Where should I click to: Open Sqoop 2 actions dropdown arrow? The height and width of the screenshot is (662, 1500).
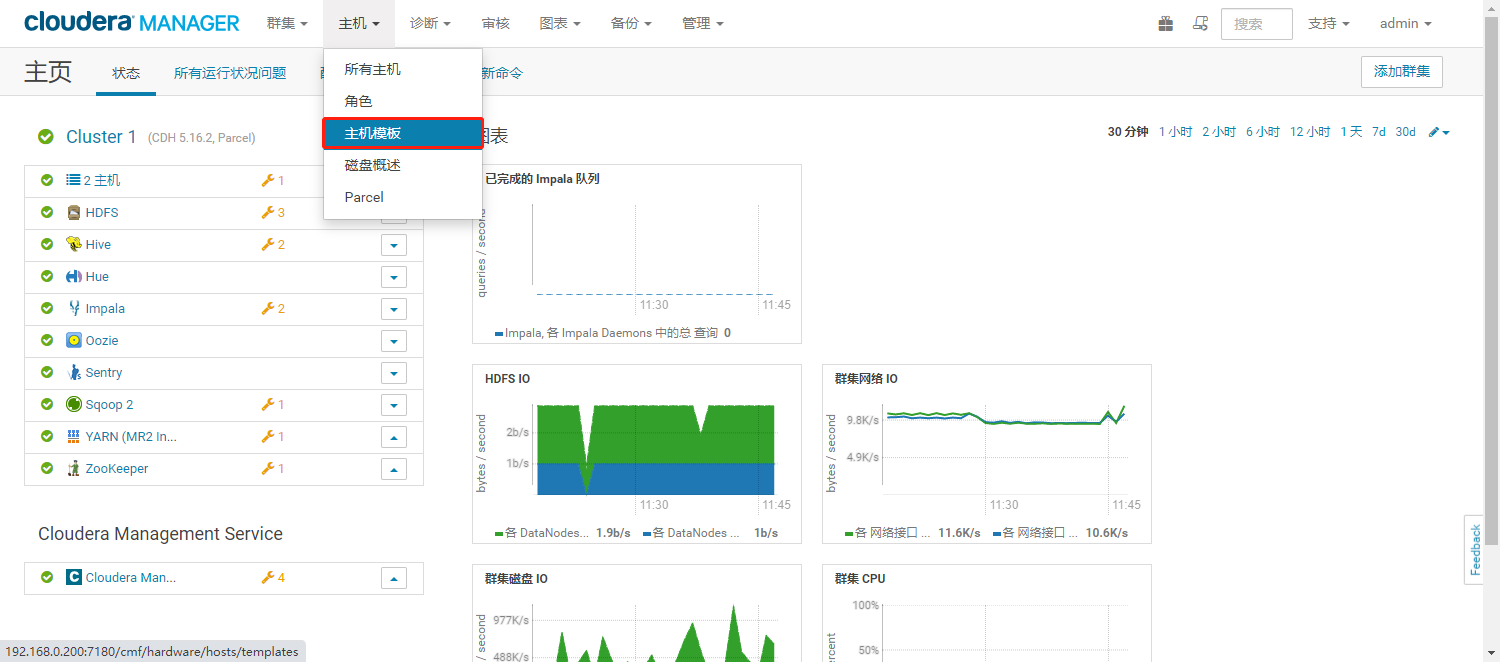pos(394,405)
